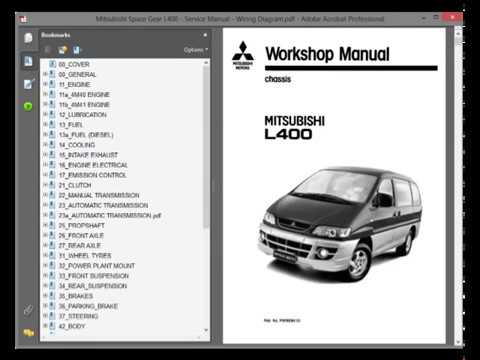Go to the 12_LUBRICATION bookmark
Screen dimensions: 480x360
coord(82,115)
